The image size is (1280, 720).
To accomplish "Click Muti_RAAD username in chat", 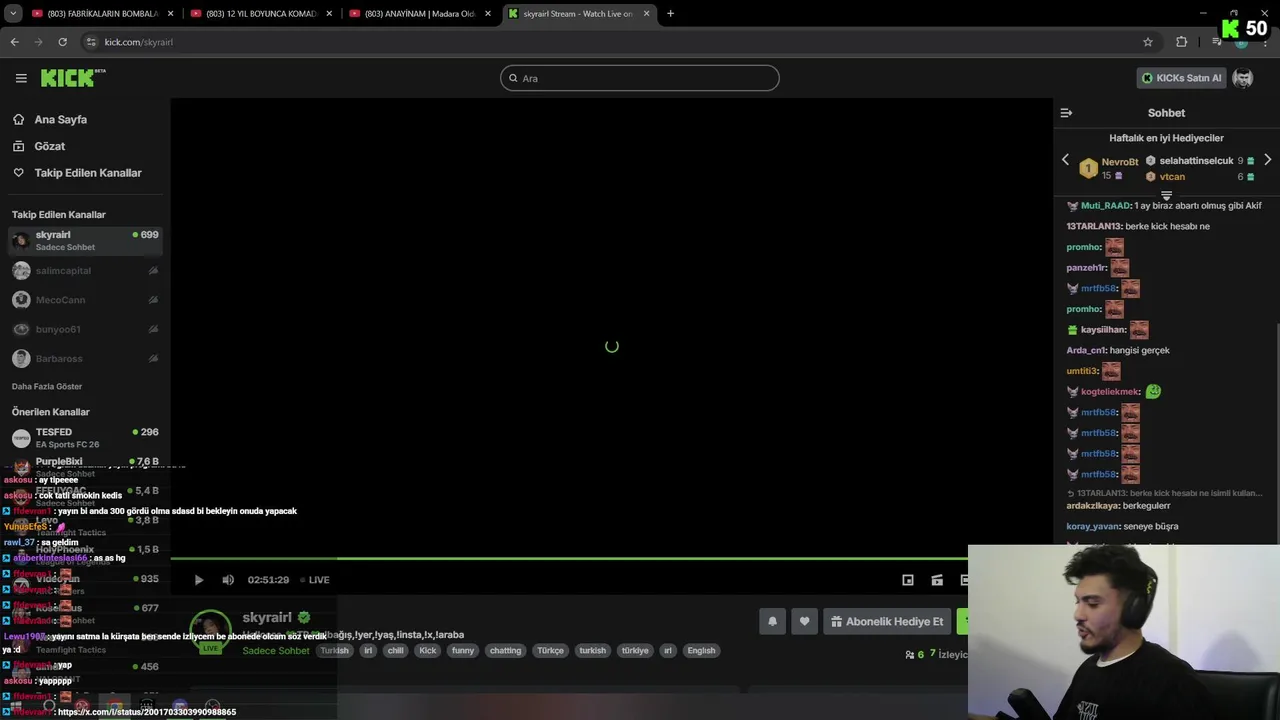I will point(1105,206).
